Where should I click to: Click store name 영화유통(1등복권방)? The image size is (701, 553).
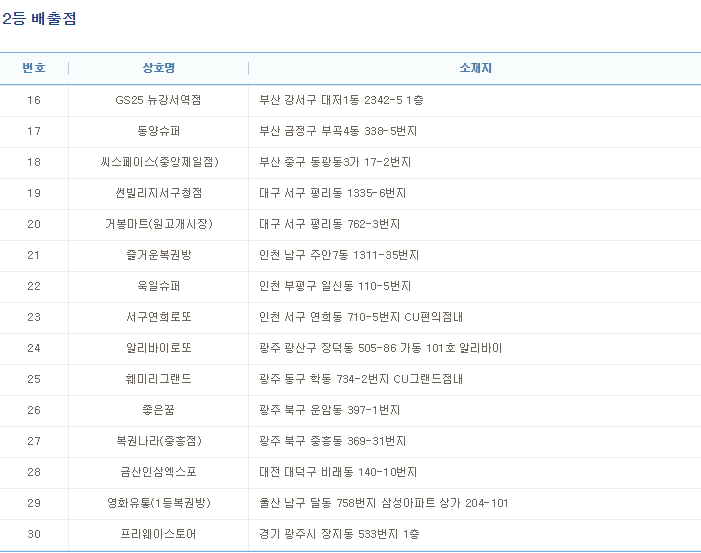pos(159,503)
